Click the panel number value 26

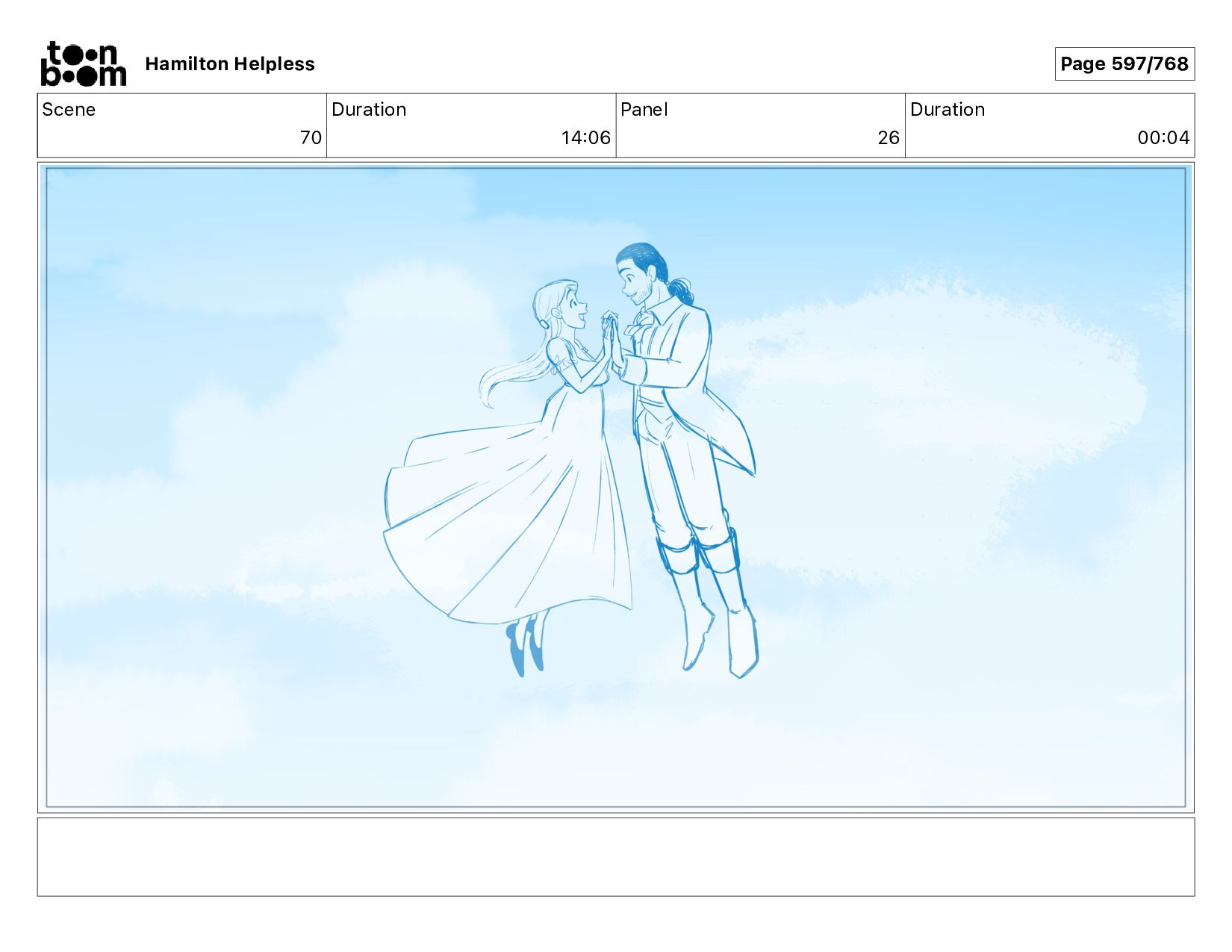click(x=889, y=138)
